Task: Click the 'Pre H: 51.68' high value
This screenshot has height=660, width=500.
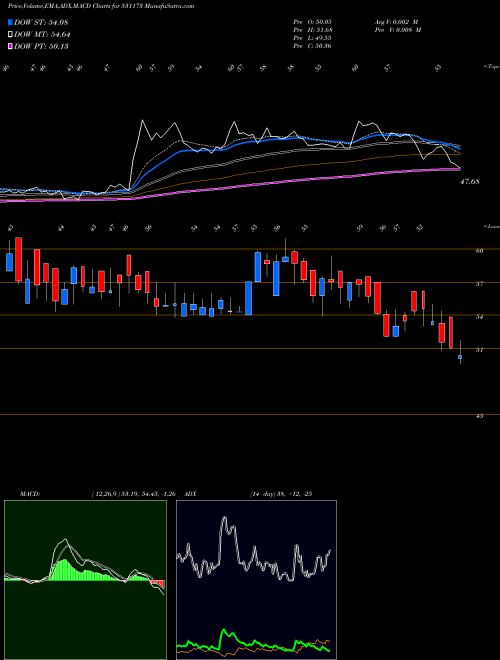Action: 313,30
